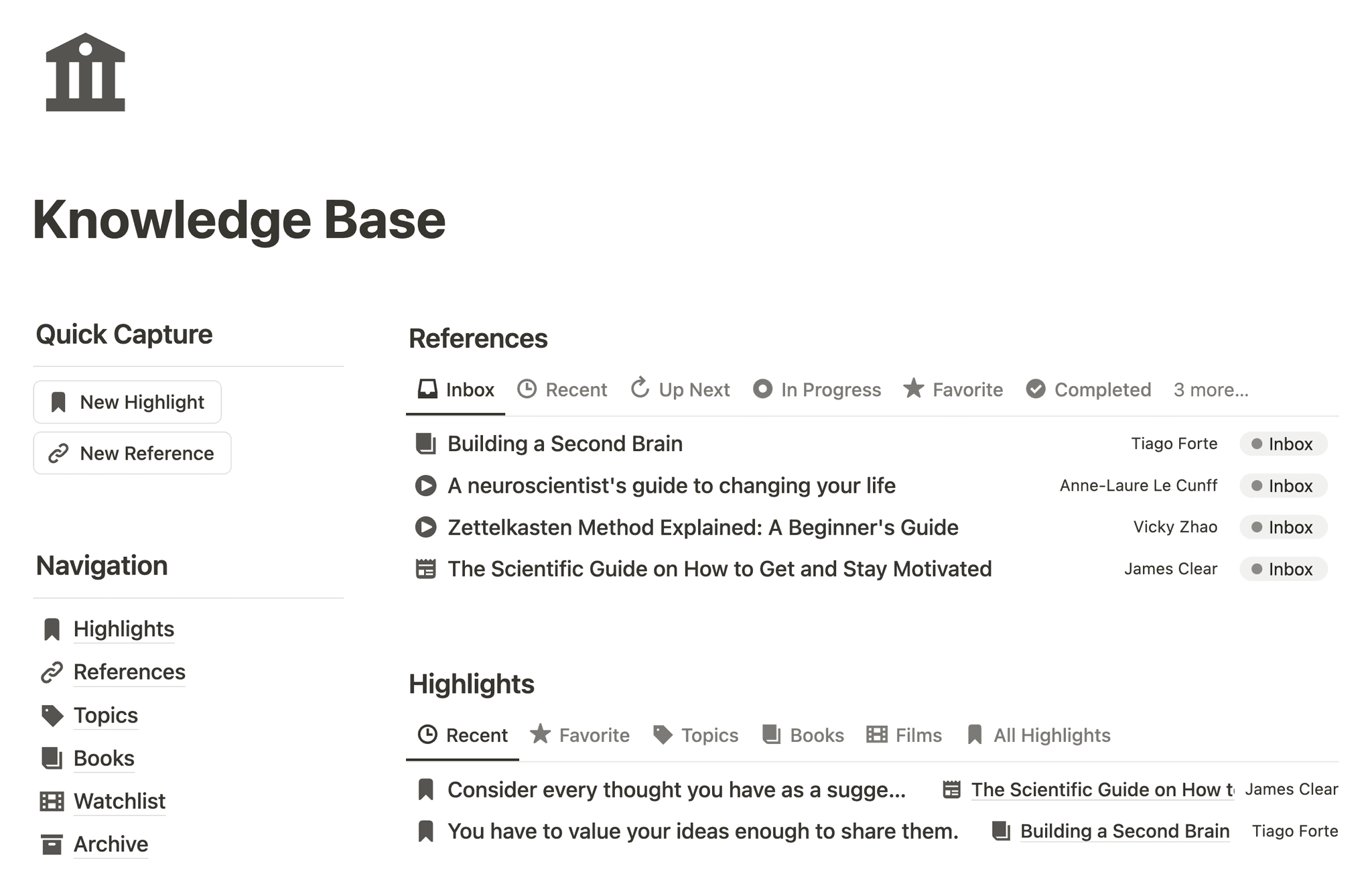
Task: Change the Inbox status on the Zettelkasten reference
Action: [x=1282, y=527]
